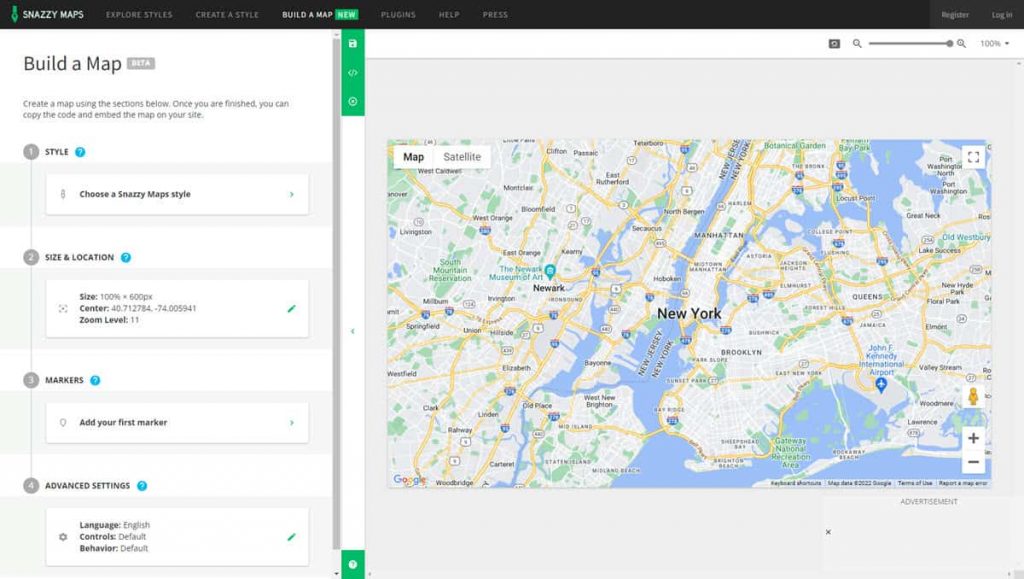Click the Style help question icon
The width and height of the screenshot is (1024, 579).
(80, 152)
